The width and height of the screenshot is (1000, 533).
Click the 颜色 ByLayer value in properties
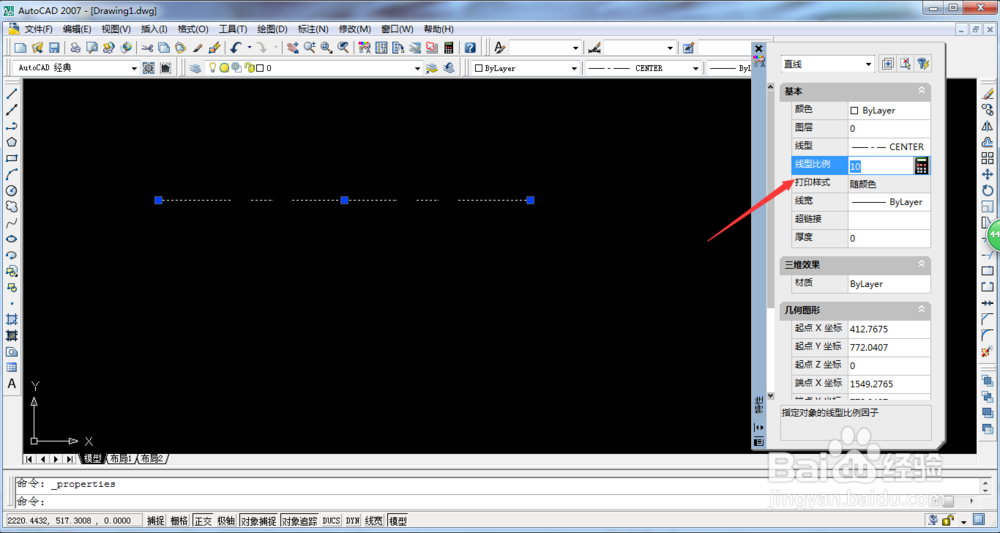(889, 110)
